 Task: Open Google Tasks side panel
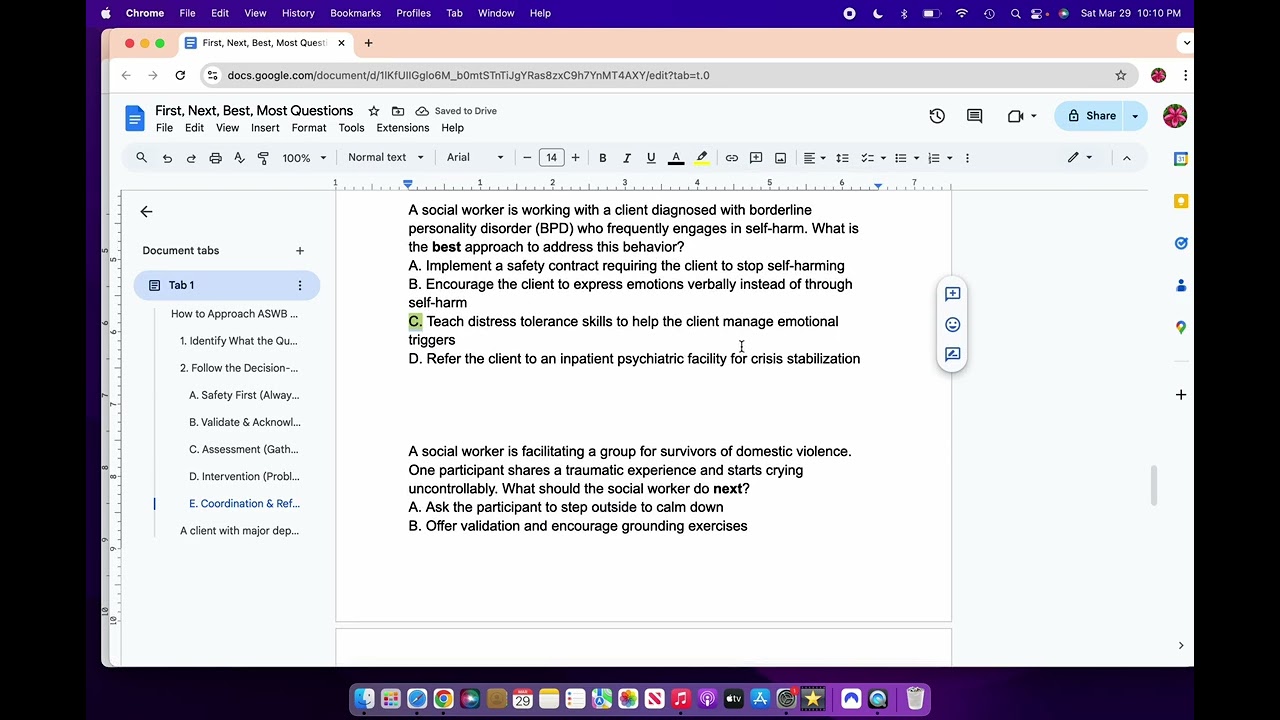tap(1181, 243)
